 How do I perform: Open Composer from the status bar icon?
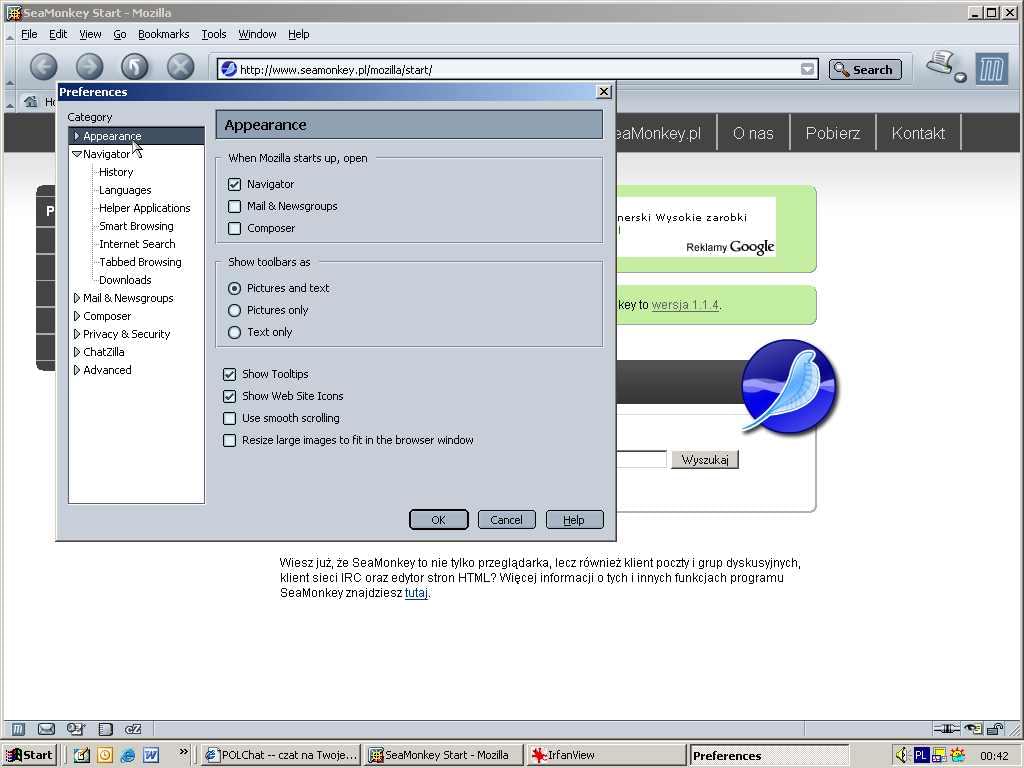[75, 729]
